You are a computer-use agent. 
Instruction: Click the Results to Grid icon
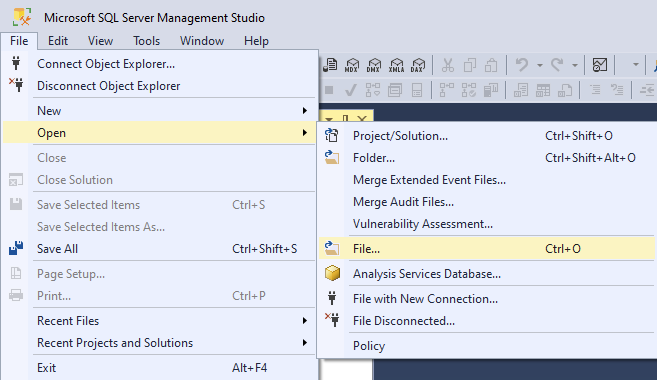coord(543,90)
